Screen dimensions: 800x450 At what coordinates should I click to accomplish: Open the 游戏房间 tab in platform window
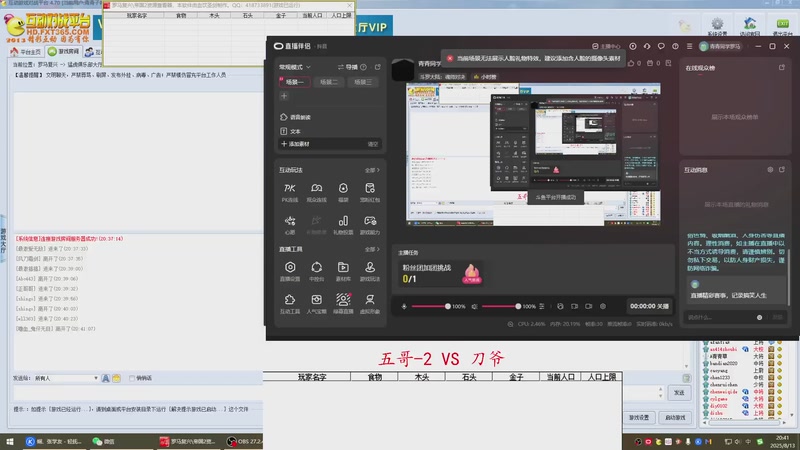[63, 52]
